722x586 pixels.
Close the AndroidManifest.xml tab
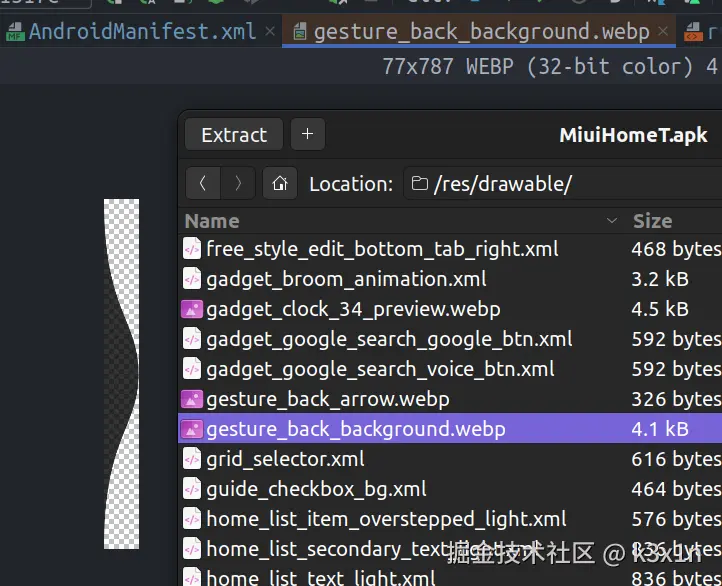pos(270,31)
